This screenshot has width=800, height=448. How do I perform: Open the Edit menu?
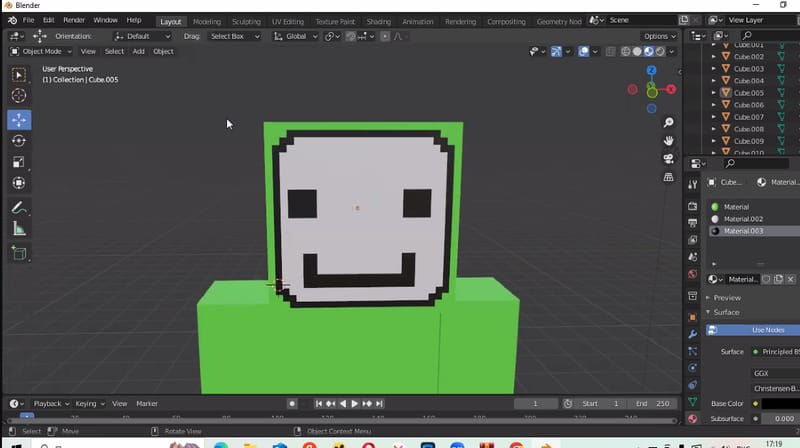click(x=48, y=20)
